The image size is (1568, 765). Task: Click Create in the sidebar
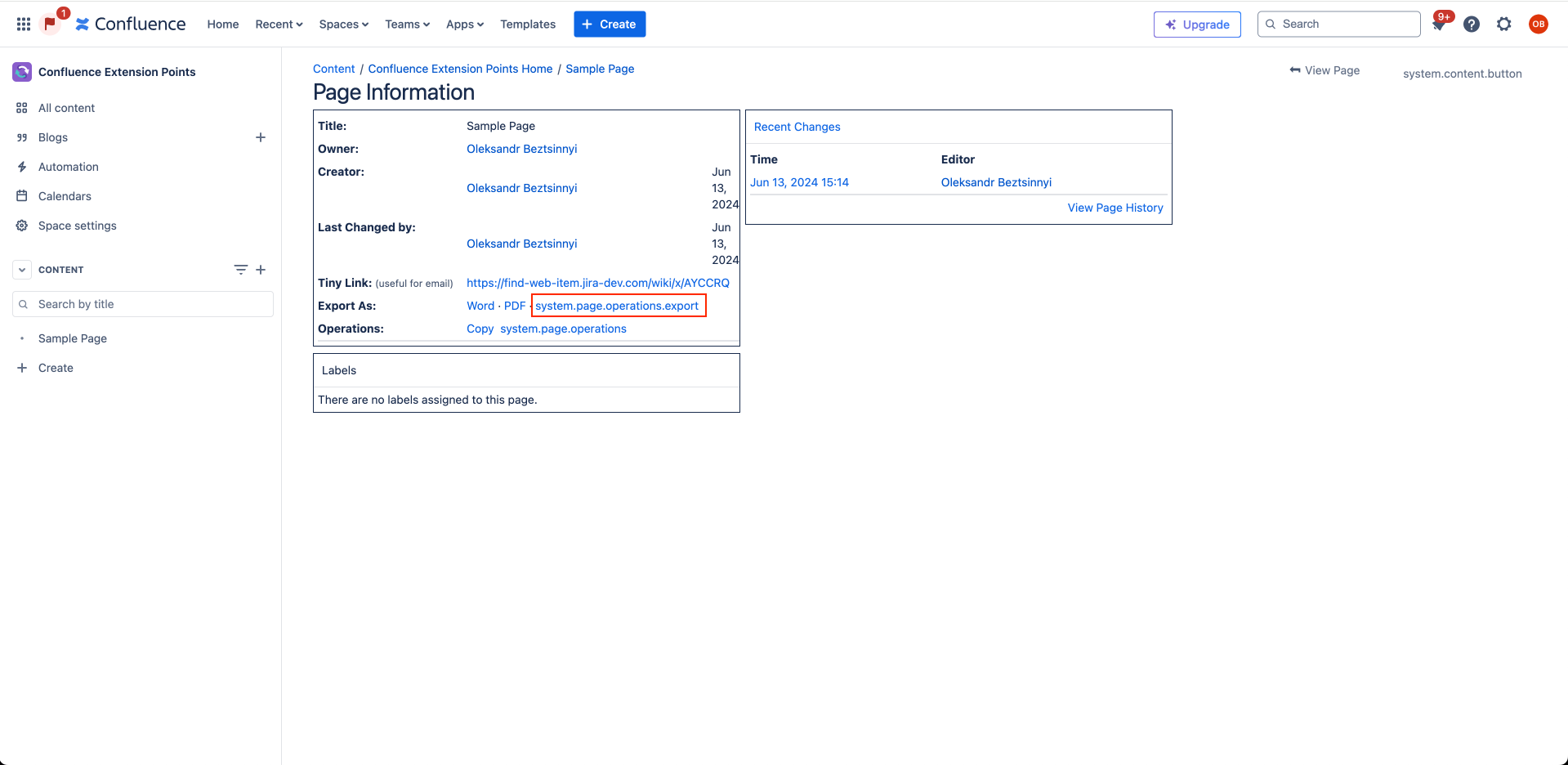coord(56,368)
